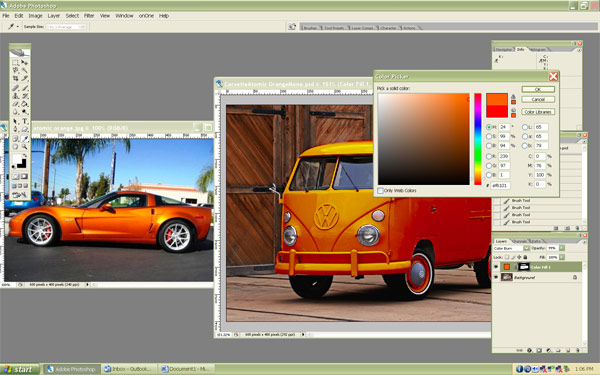Image resolution: width=600 pixels, height=375 pixels.
Task: Select the Brush tool in toolbox
Action: pos(24,88)
